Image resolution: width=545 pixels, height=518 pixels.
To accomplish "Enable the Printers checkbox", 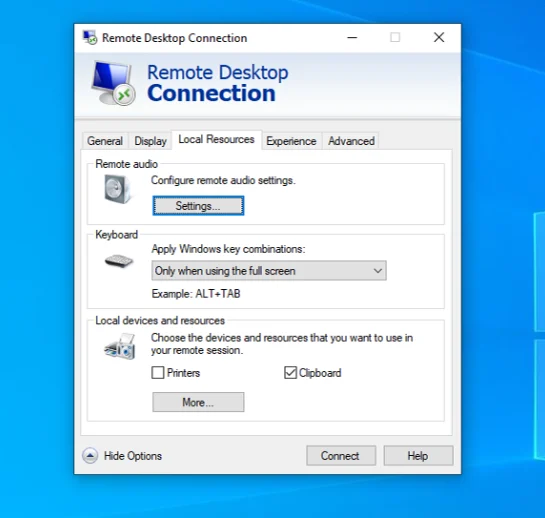I will click(x=158, y=373).
